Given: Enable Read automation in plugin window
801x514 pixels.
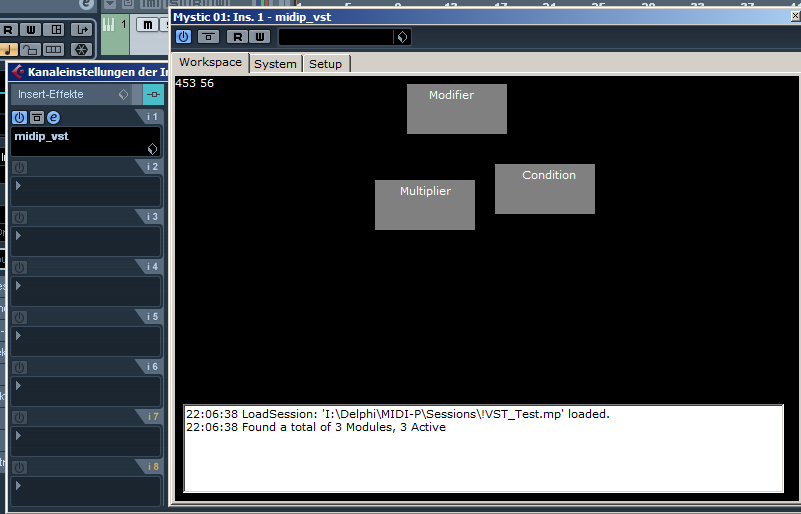Looking at the screenshot, I should point(237,37).
